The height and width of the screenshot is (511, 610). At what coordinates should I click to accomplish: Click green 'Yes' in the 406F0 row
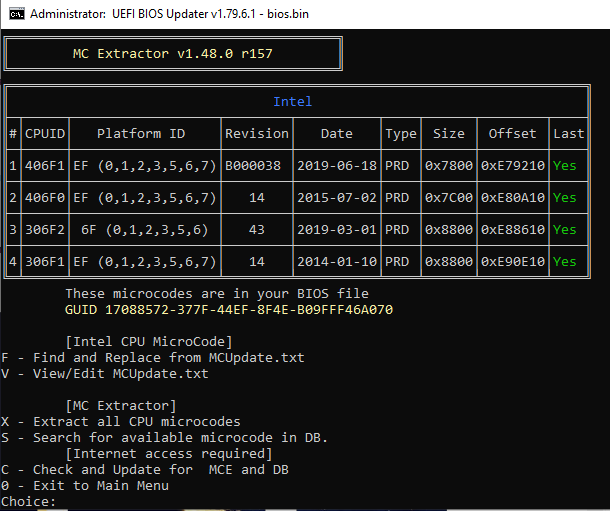pos(565,198)
